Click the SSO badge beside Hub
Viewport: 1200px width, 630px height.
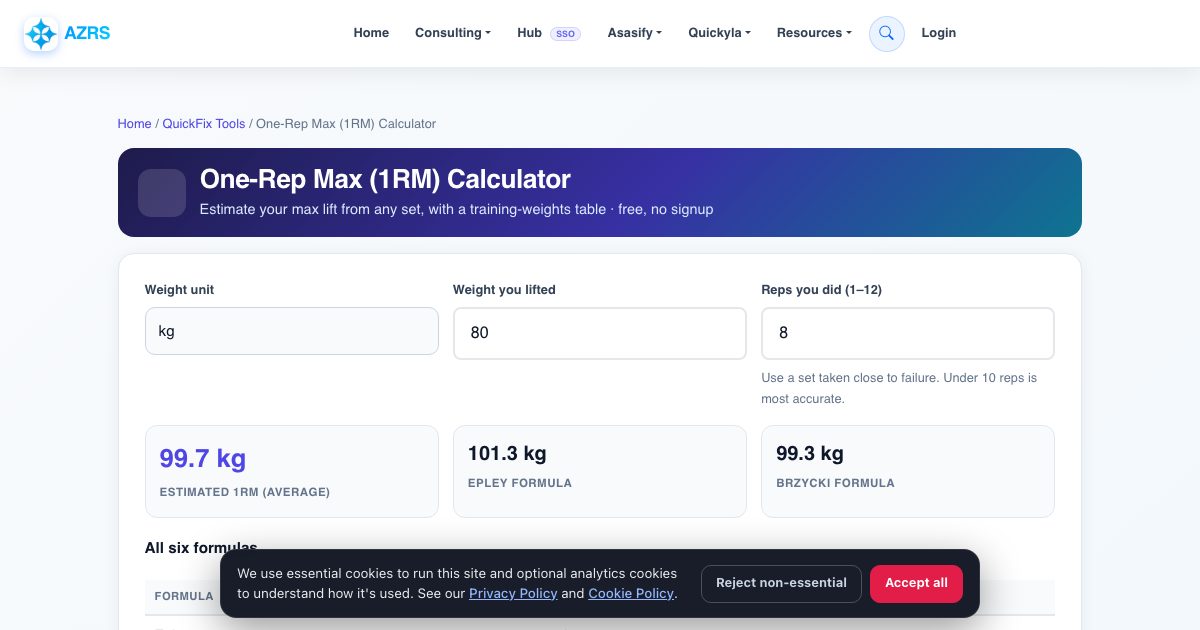click(x=565, y=34)
